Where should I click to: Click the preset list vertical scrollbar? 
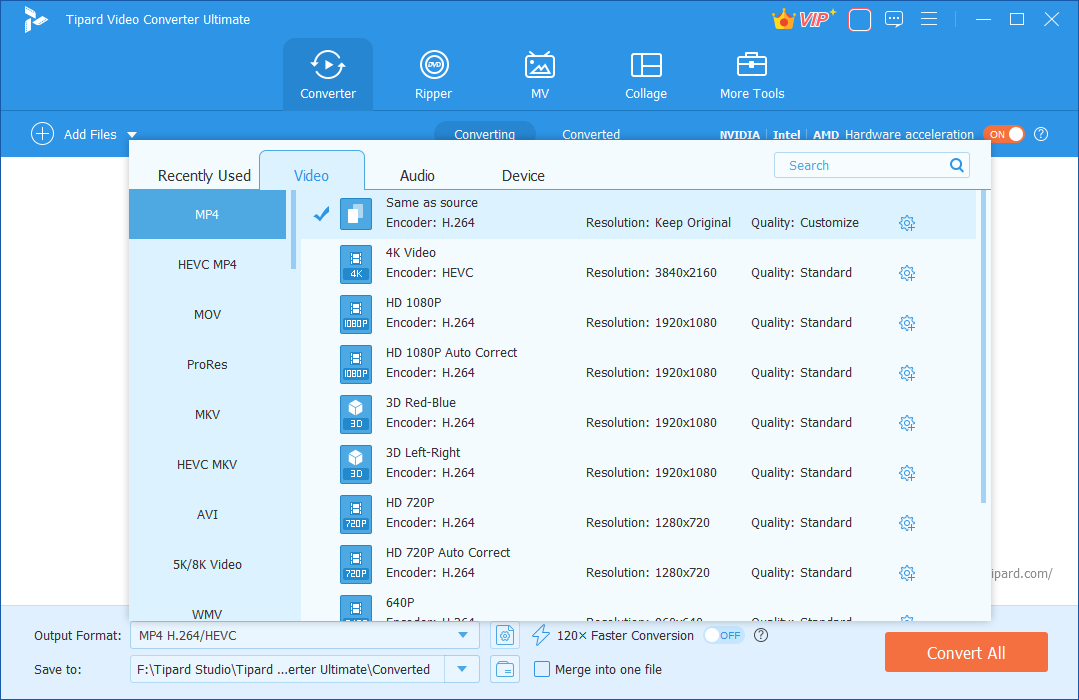click(x=983, y=347)
